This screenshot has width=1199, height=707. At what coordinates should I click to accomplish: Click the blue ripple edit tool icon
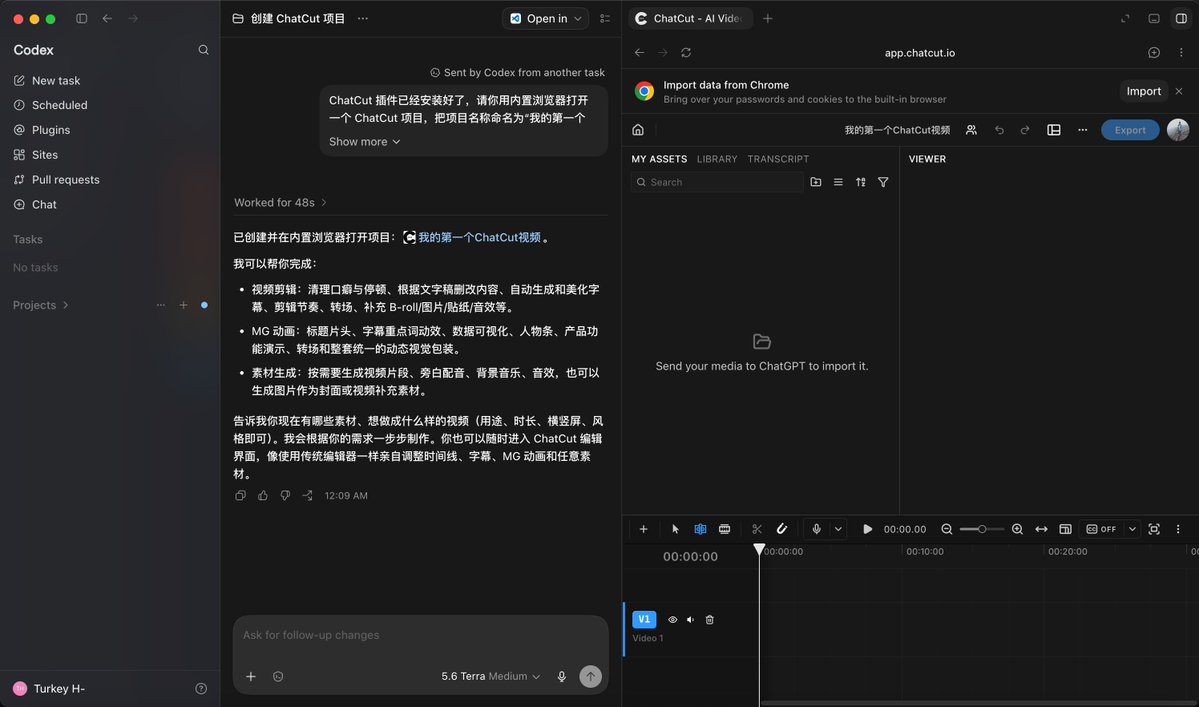(x=700, y=529)
